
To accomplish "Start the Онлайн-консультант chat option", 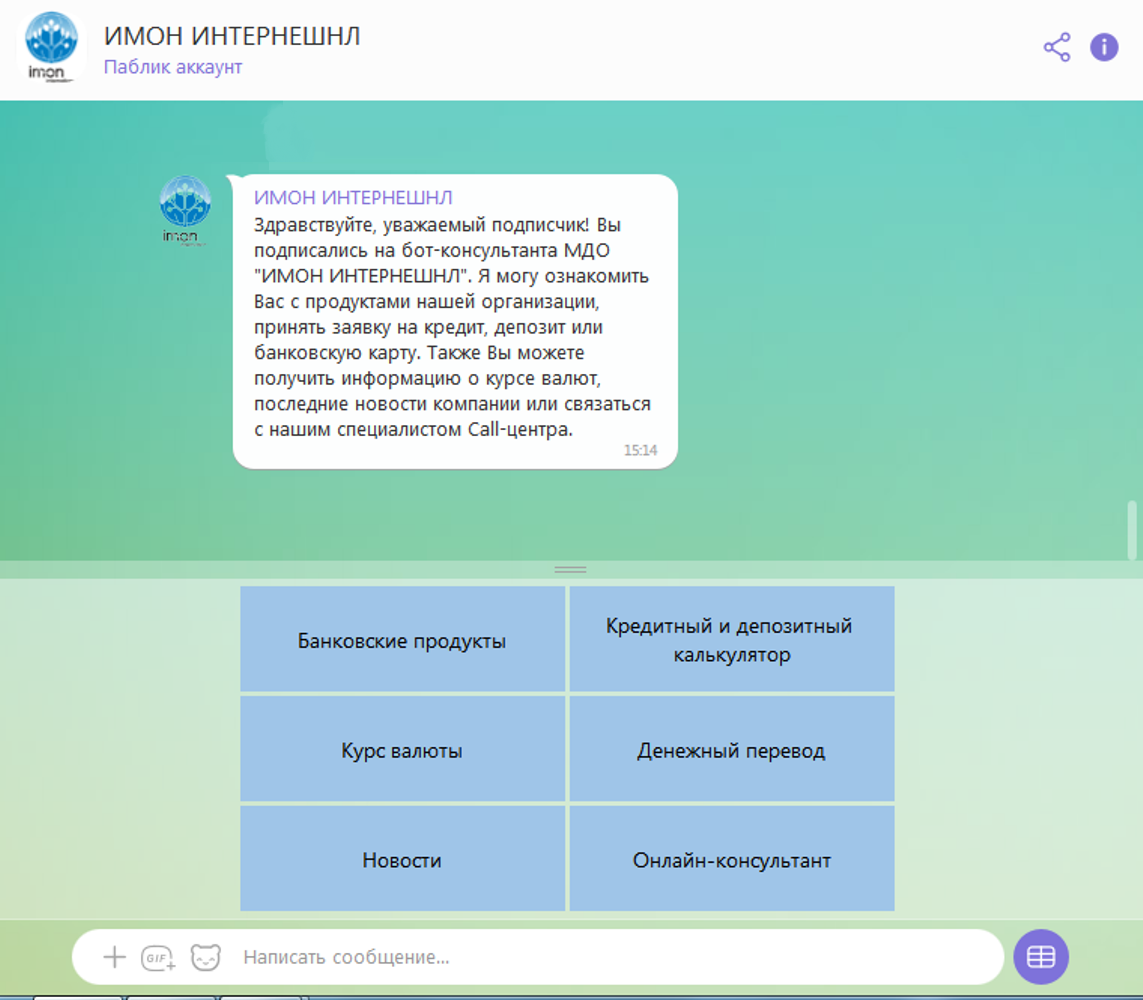I will (731, 860).
